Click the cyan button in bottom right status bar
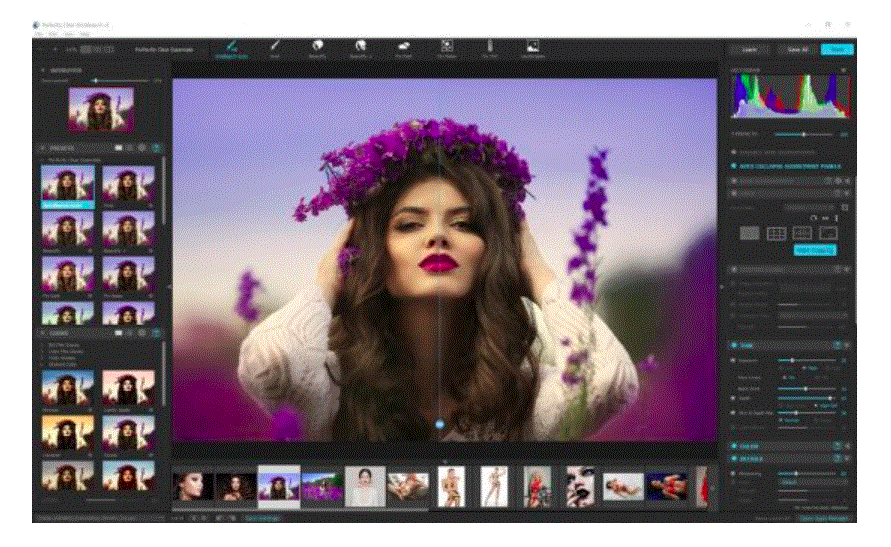Viewport: 891px width, 547px height. coord(824,518)
